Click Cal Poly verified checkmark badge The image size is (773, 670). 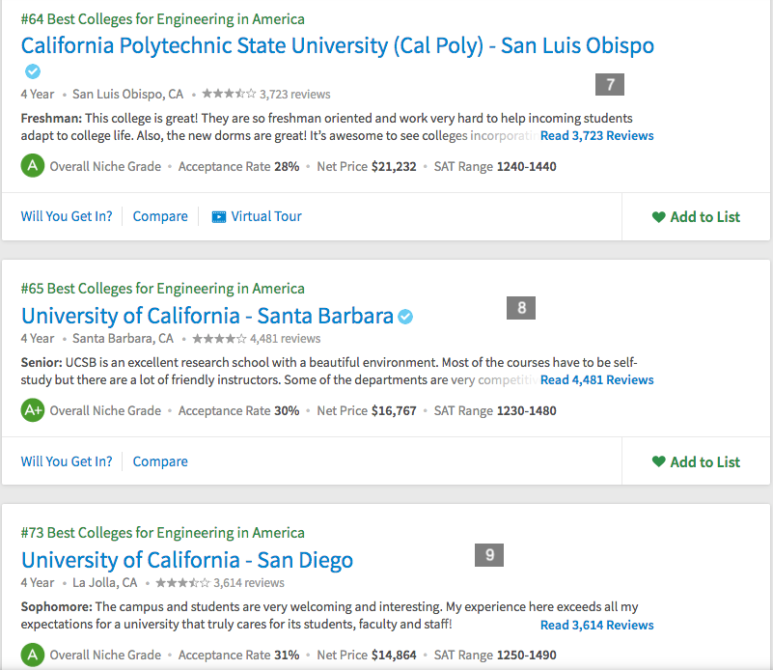click(x=33, y=71)
